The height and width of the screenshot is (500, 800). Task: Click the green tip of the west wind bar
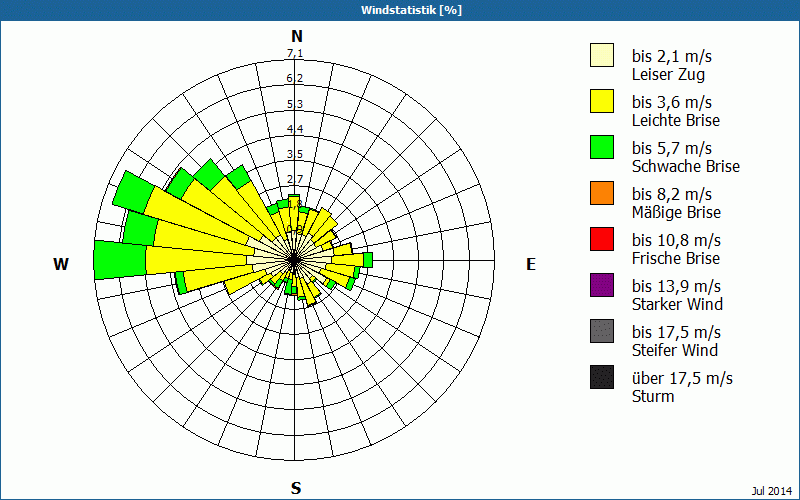[118, 260]
